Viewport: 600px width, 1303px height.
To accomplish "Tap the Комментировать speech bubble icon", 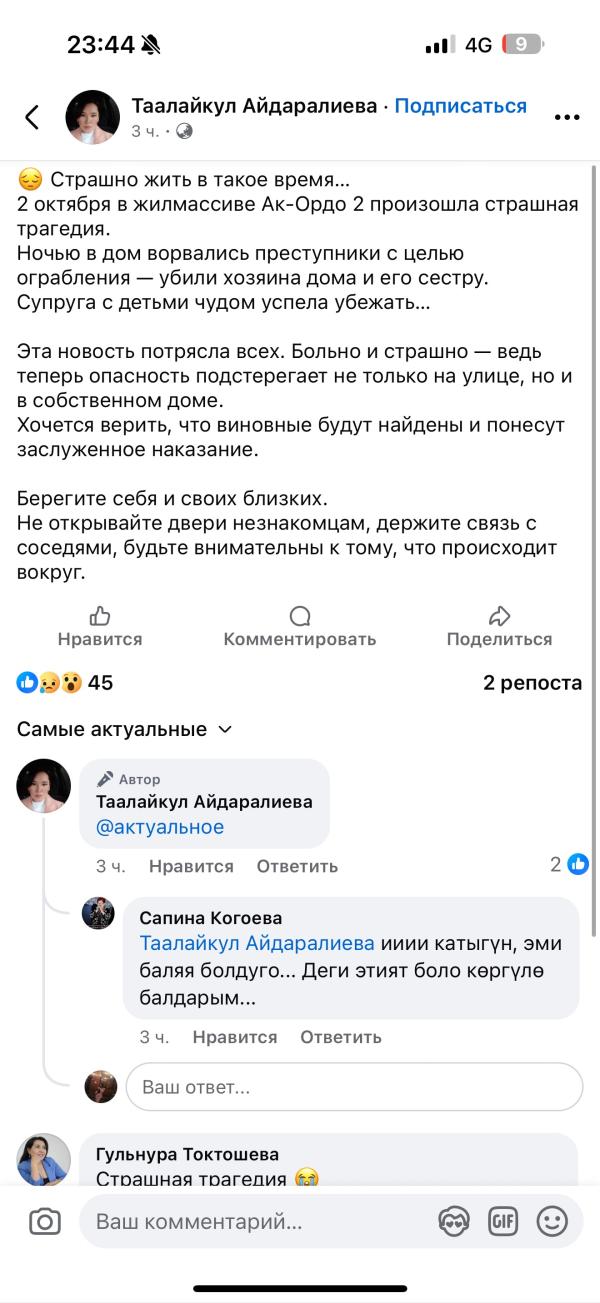I will click(300, 616).
